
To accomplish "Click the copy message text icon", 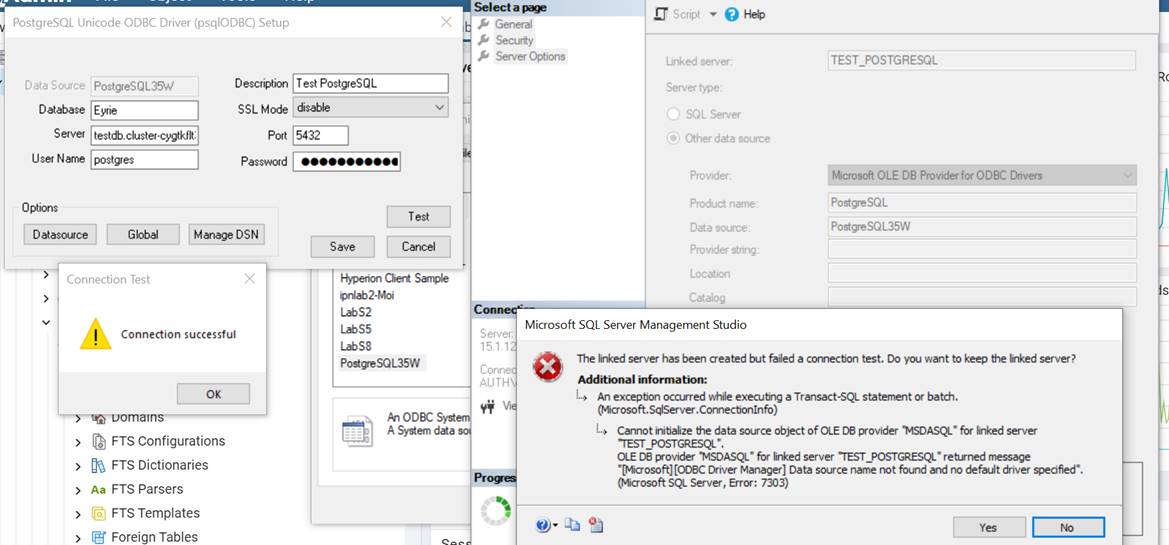I will [572, 525].
